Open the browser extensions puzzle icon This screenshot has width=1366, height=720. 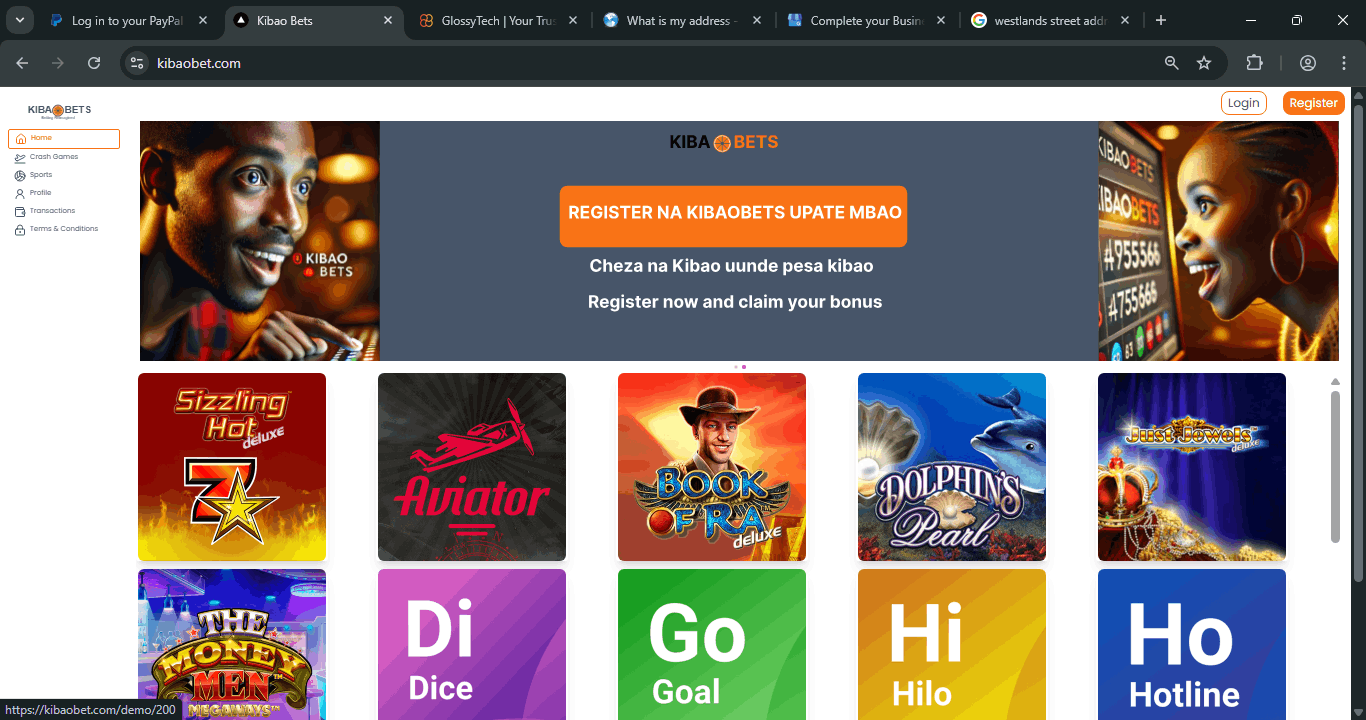[x=1254, y=62]
